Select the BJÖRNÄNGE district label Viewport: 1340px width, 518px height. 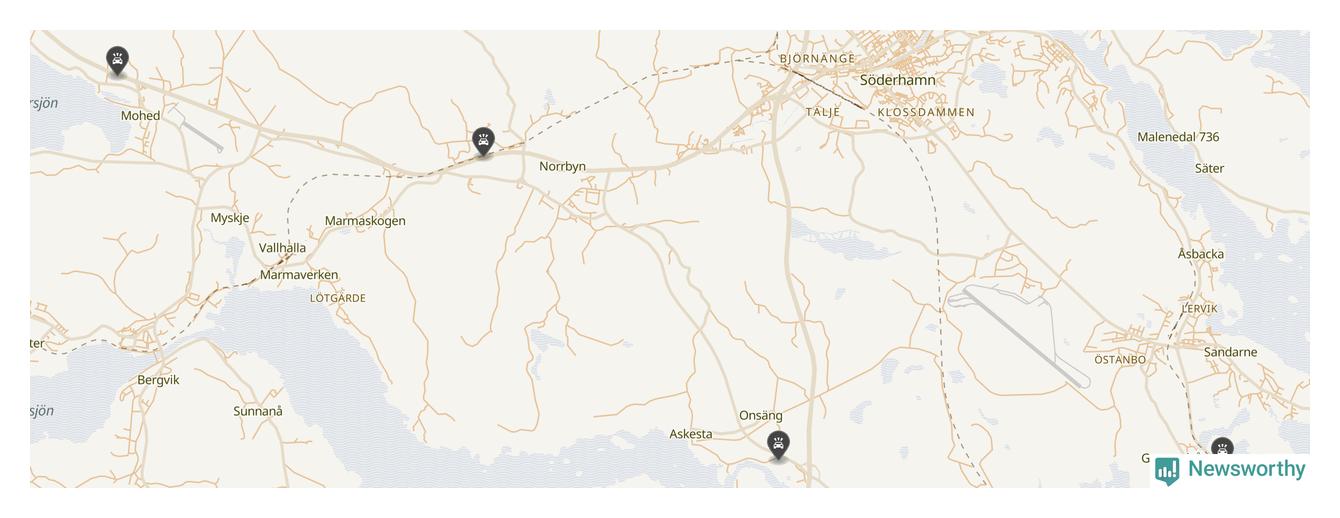click(818, 59)
